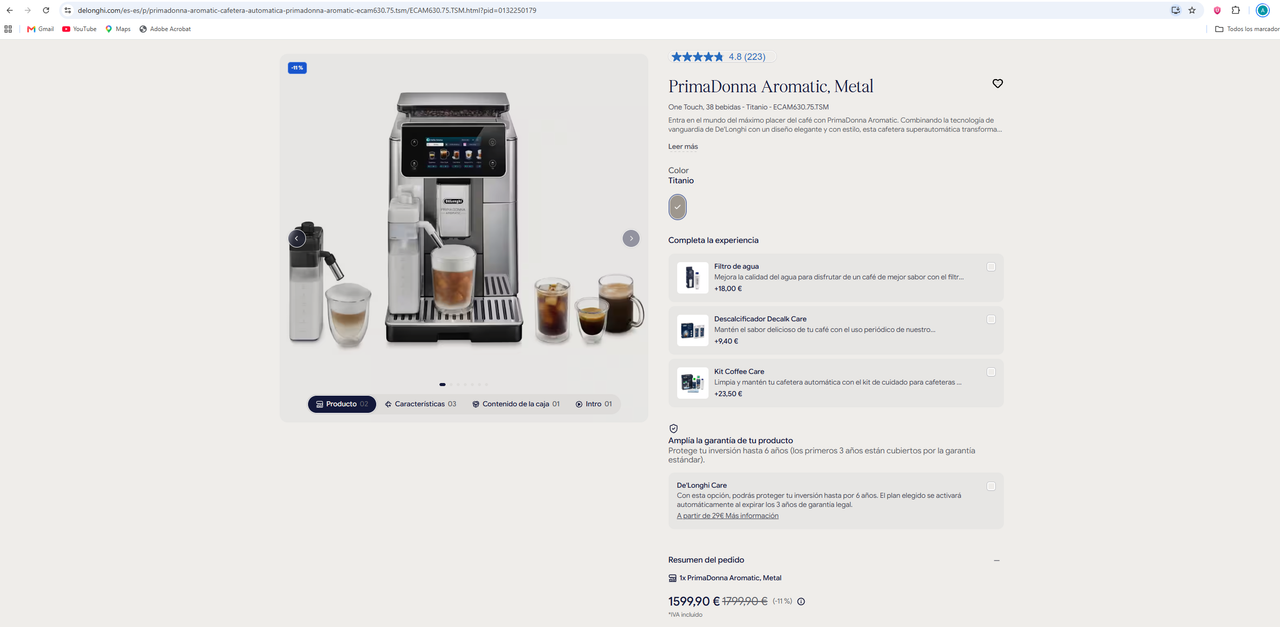This screenshot has width=1280, height=627.
Task: Reload the page with the refresh icon
Action: 46,10
